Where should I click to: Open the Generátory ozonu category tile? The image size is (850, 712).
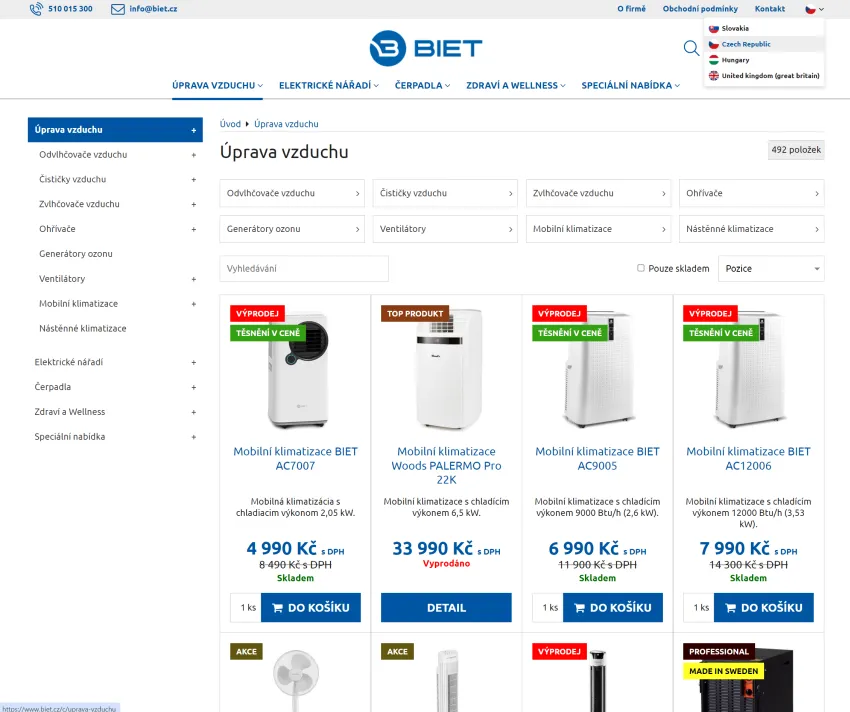click(x=292, y=229)
